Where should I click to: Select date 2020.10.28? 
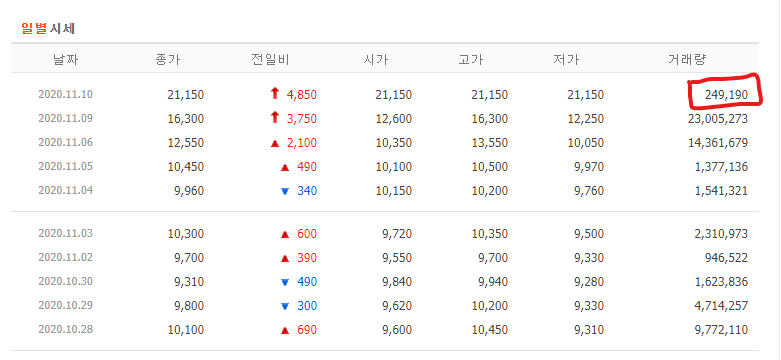pos(65,329)
